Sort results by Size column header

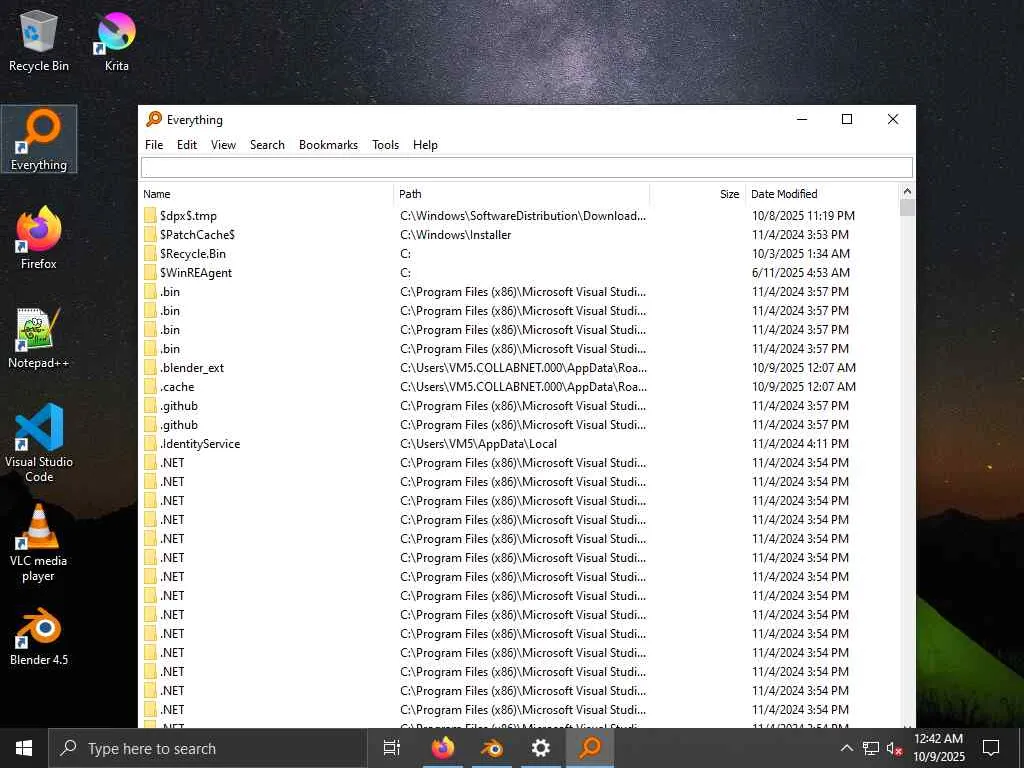[x=697, y=194]
